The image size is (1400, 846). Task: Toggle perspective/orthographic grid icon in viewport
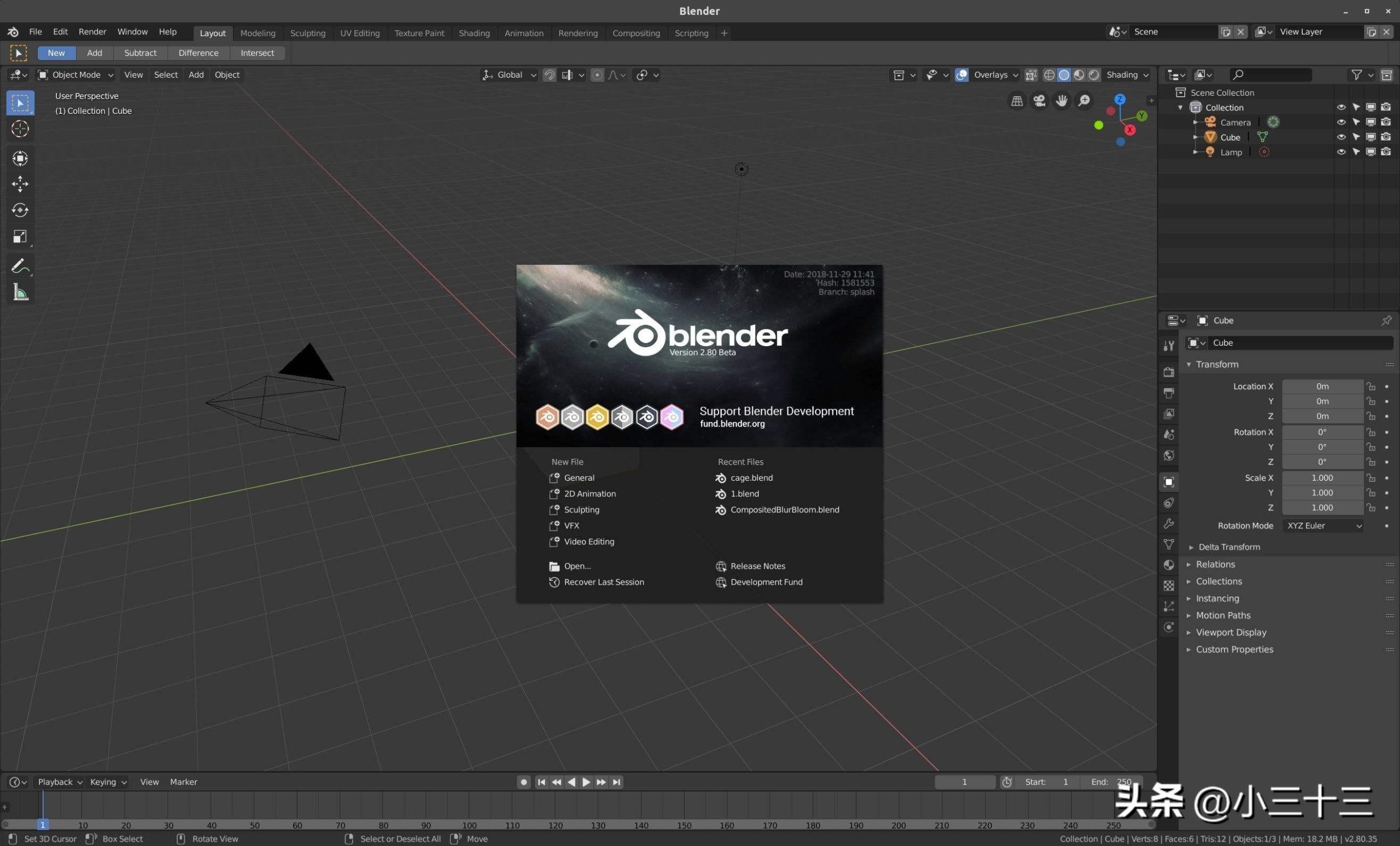1017,101
